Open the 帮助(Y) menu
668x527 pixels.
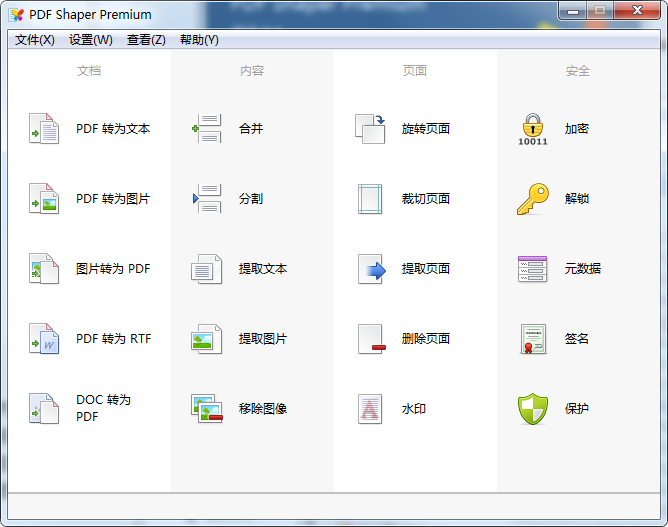click(x=199, y=40)
